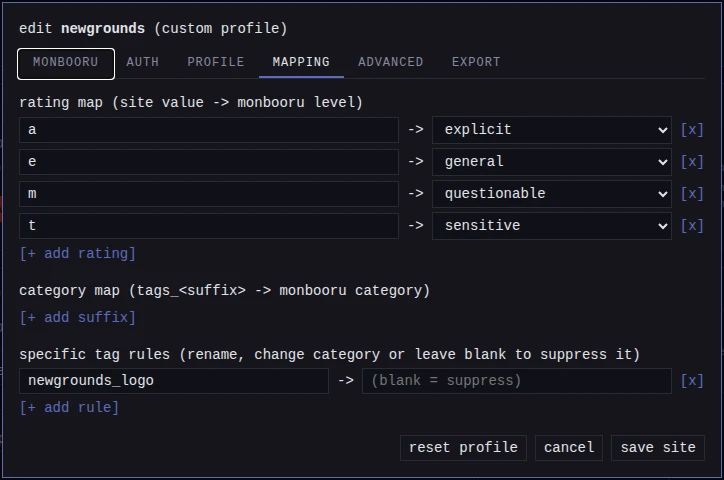Open the EXPORT tab

click(x=476, y=62)
